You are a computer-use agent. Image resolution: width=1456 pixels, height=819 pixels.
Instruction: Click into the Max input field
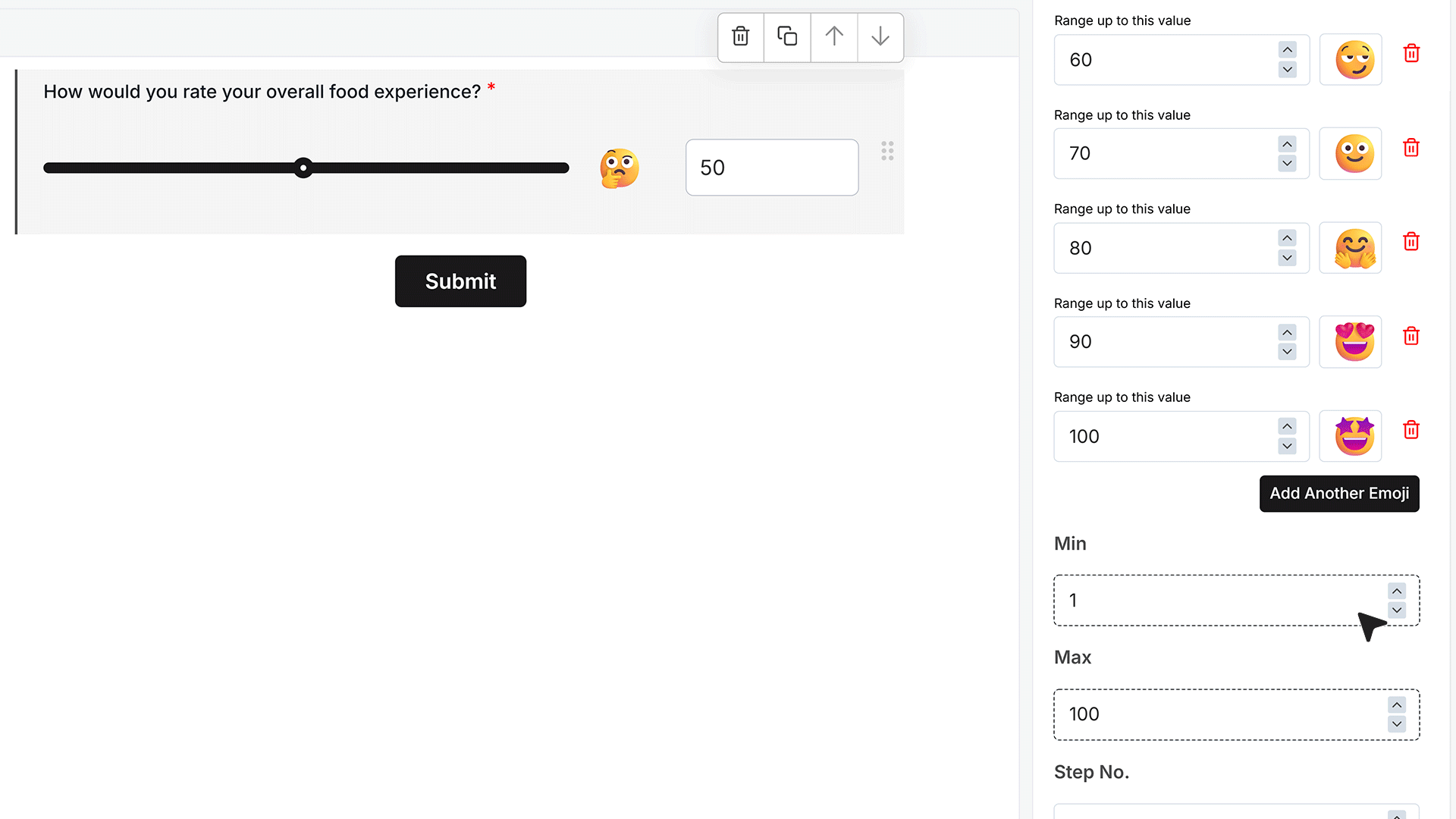pos(1236,714)
